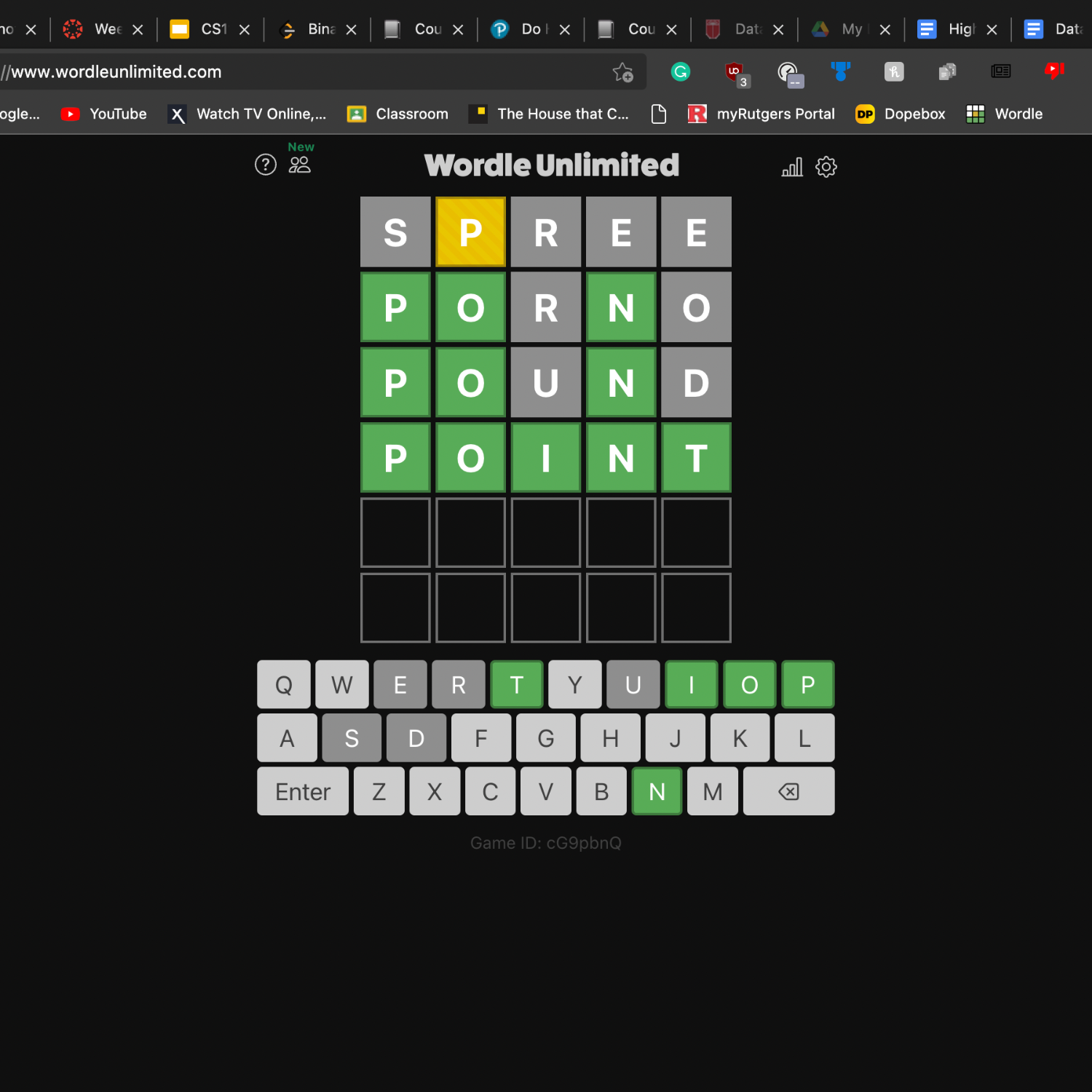Click the Z key on Wordle keyboard
The image size is (1092, 1092).
pos(379,791)
